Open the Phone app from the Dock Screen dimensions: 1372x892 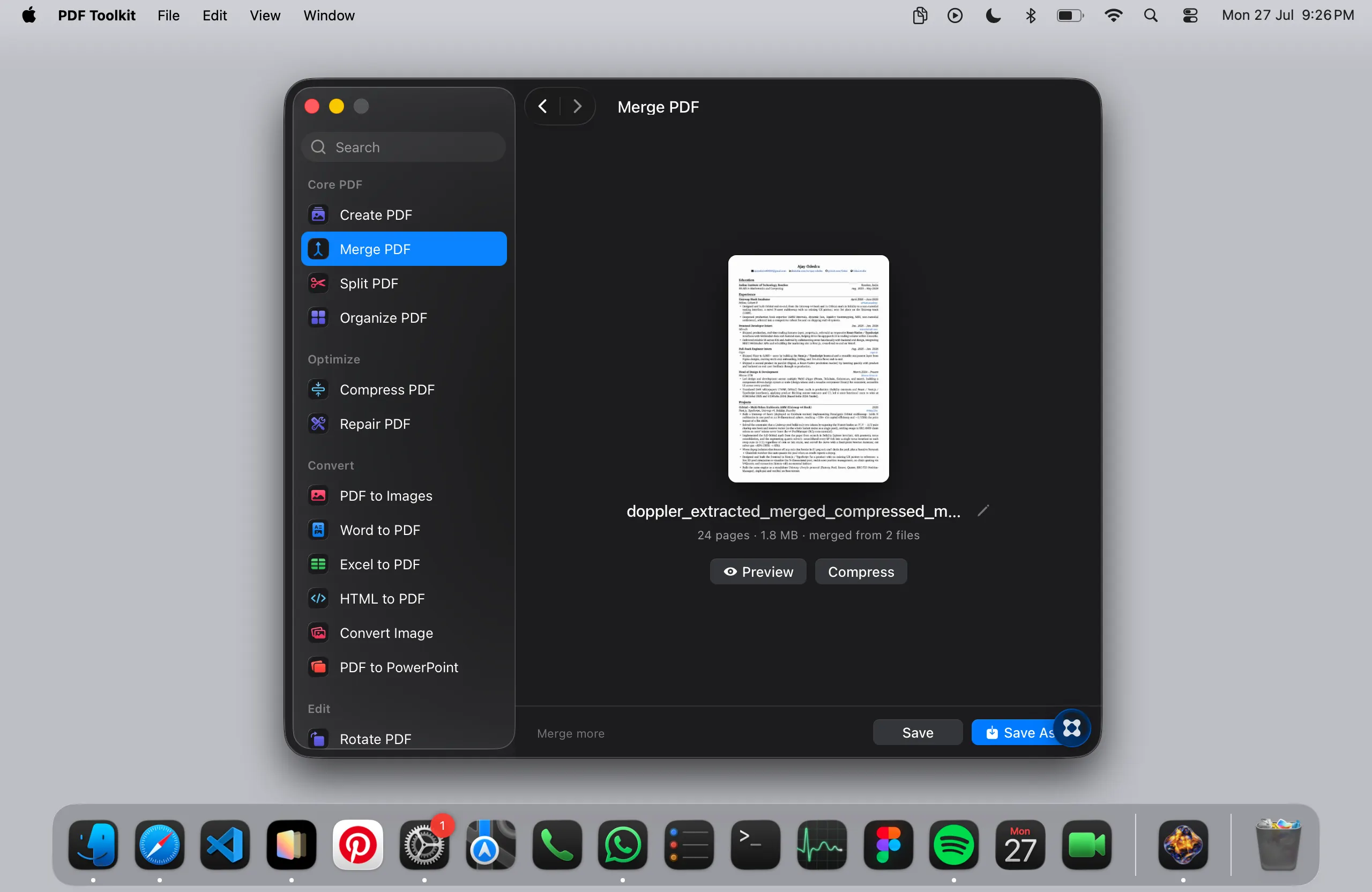click(x=557, y=845)
